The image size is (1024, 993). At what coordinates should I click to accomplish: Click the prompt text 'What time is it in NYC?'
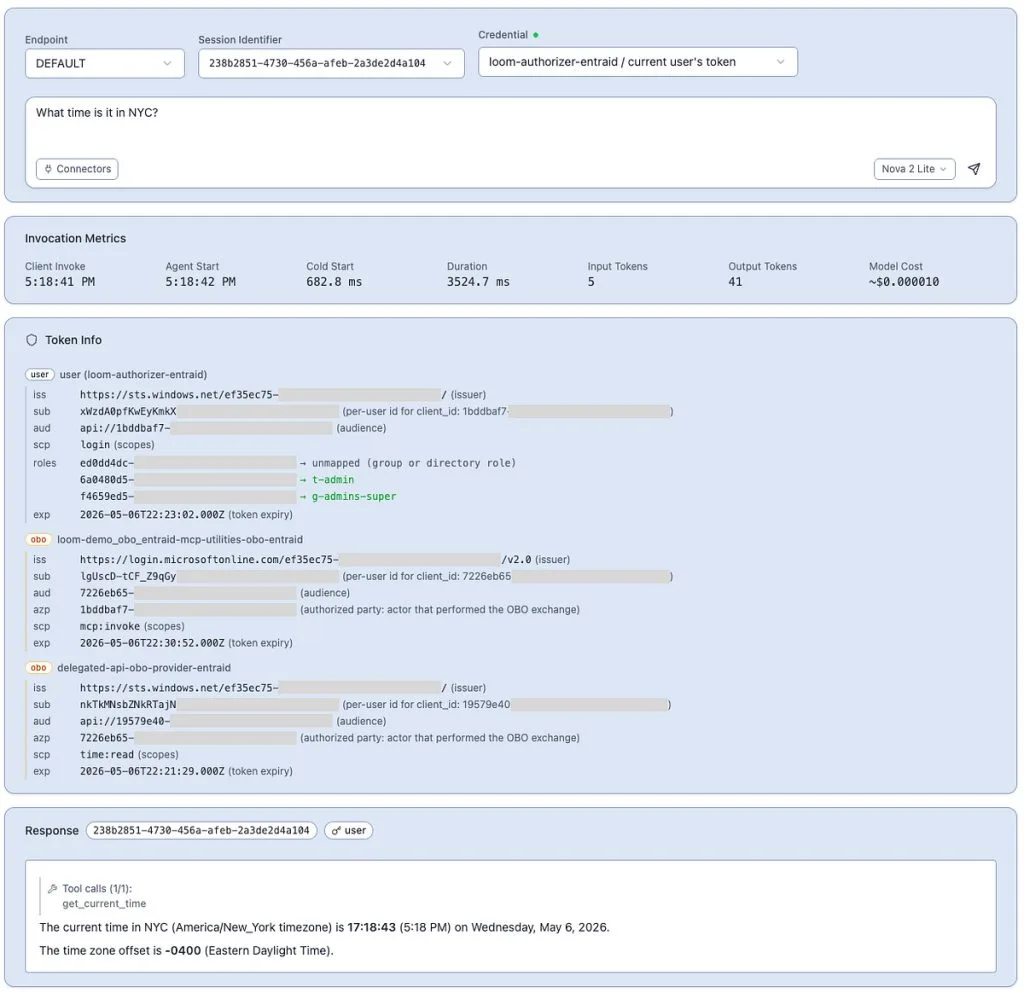point(97,112)
